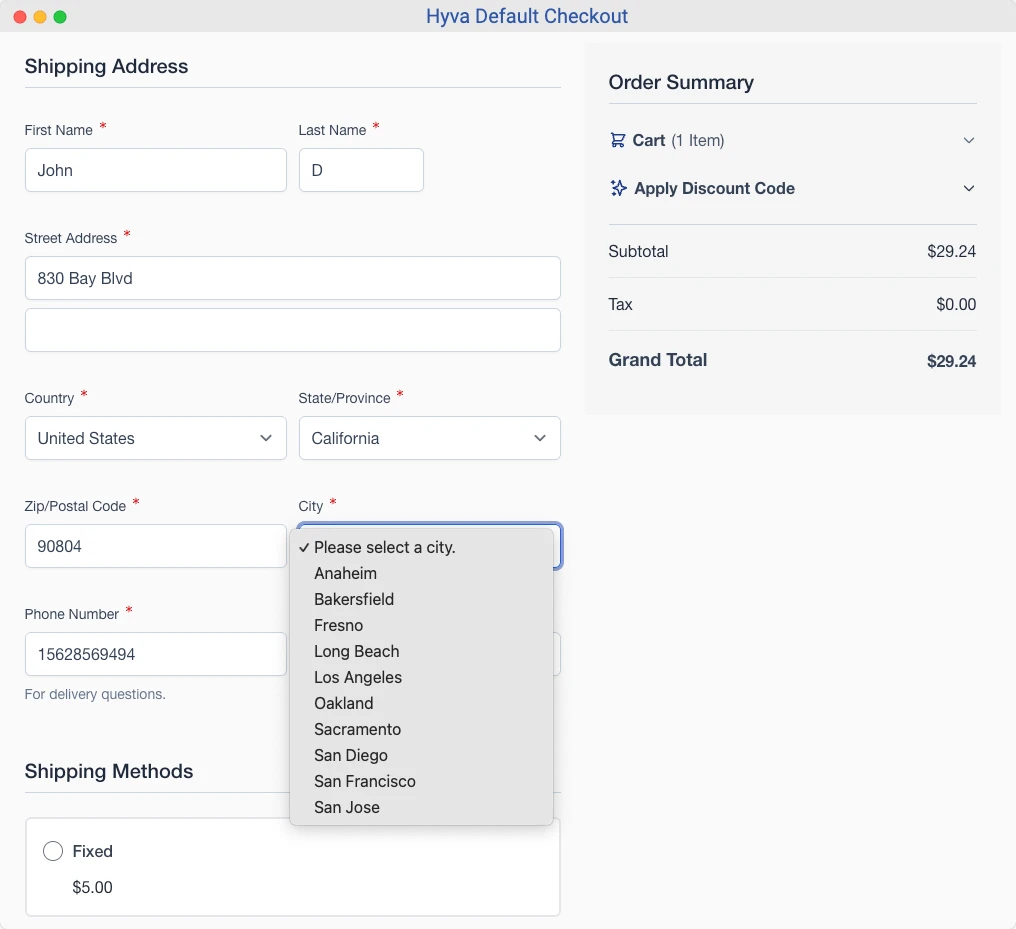Select Los Angeles from the city list
1016x929 pixels.
pos(358,677)
